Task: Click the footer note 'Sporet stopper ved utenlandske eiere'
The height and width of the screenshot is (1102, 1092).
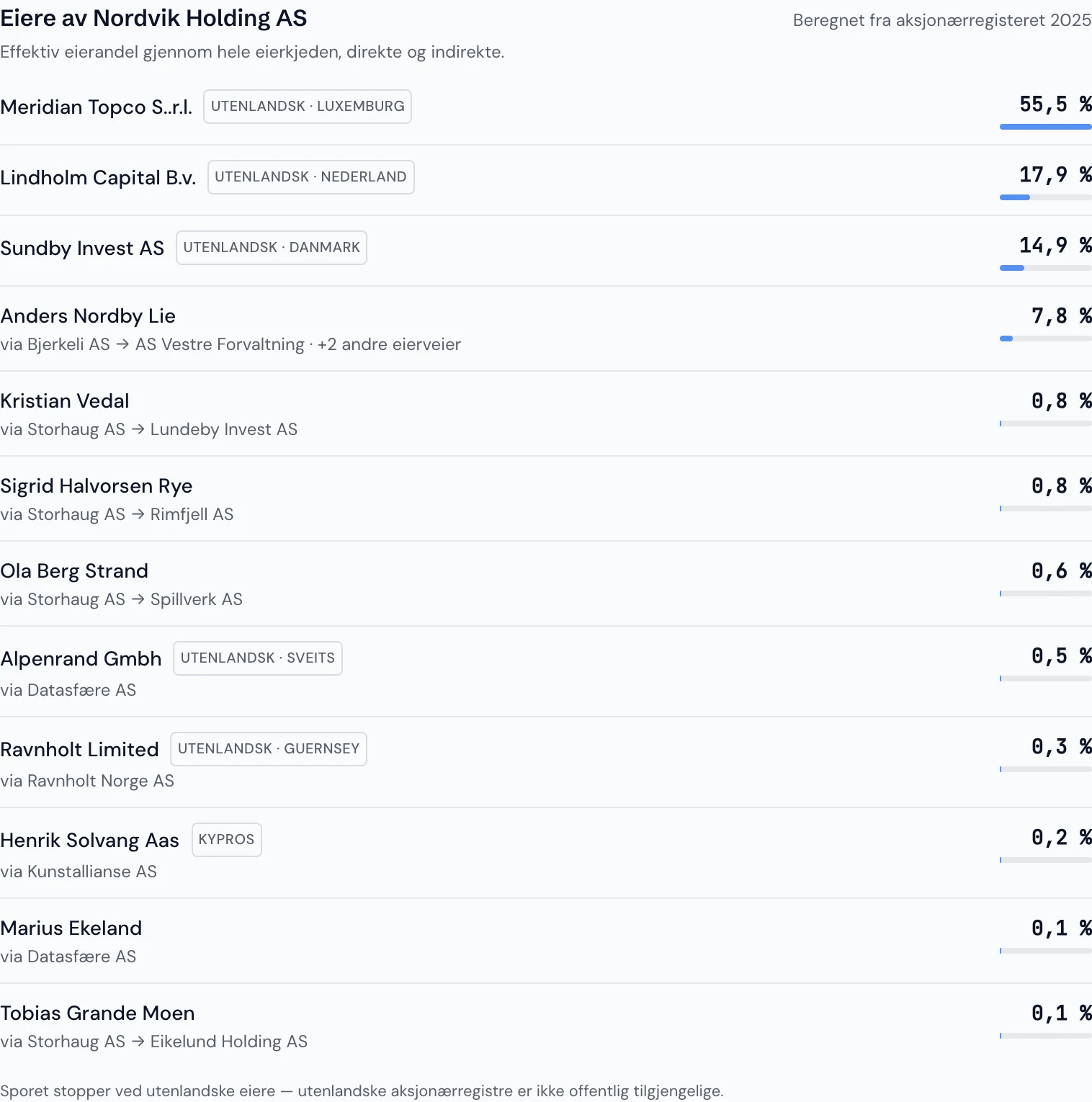Action: click(x=362, y=1091)
